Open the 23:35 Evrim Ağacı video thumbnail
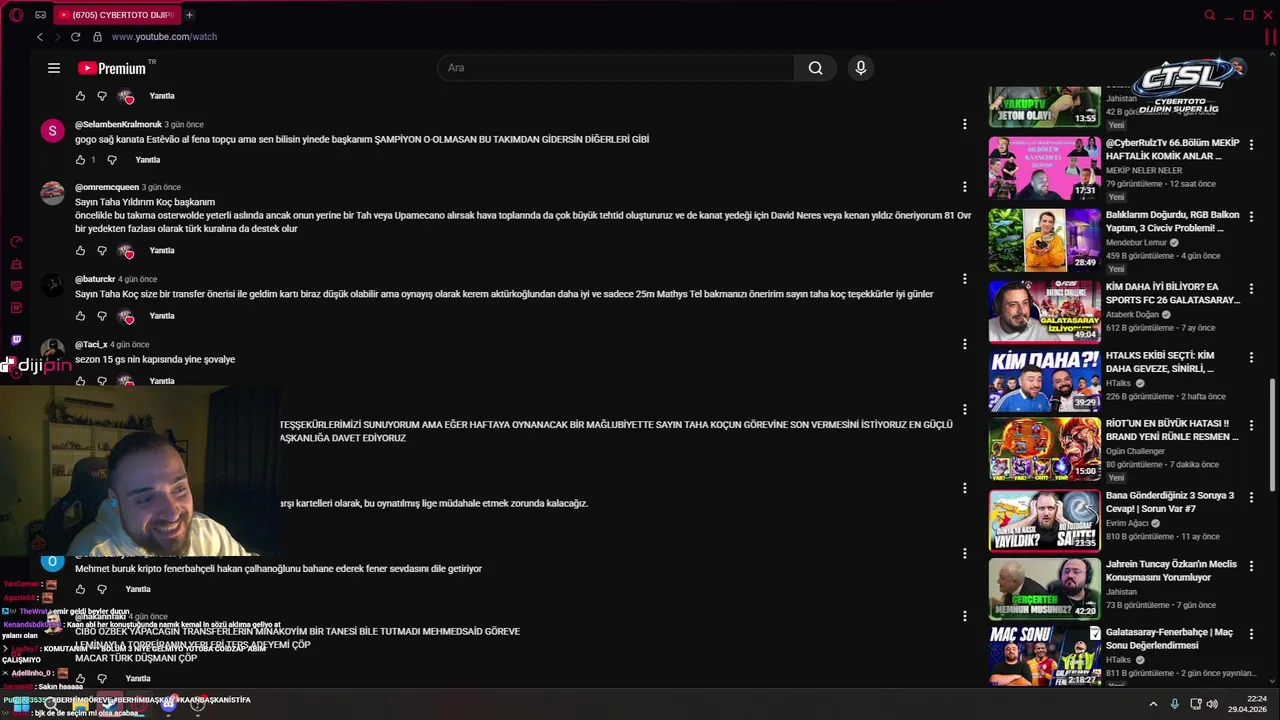This screenshot has height=720, width=1280. [x=1045, y=520]
